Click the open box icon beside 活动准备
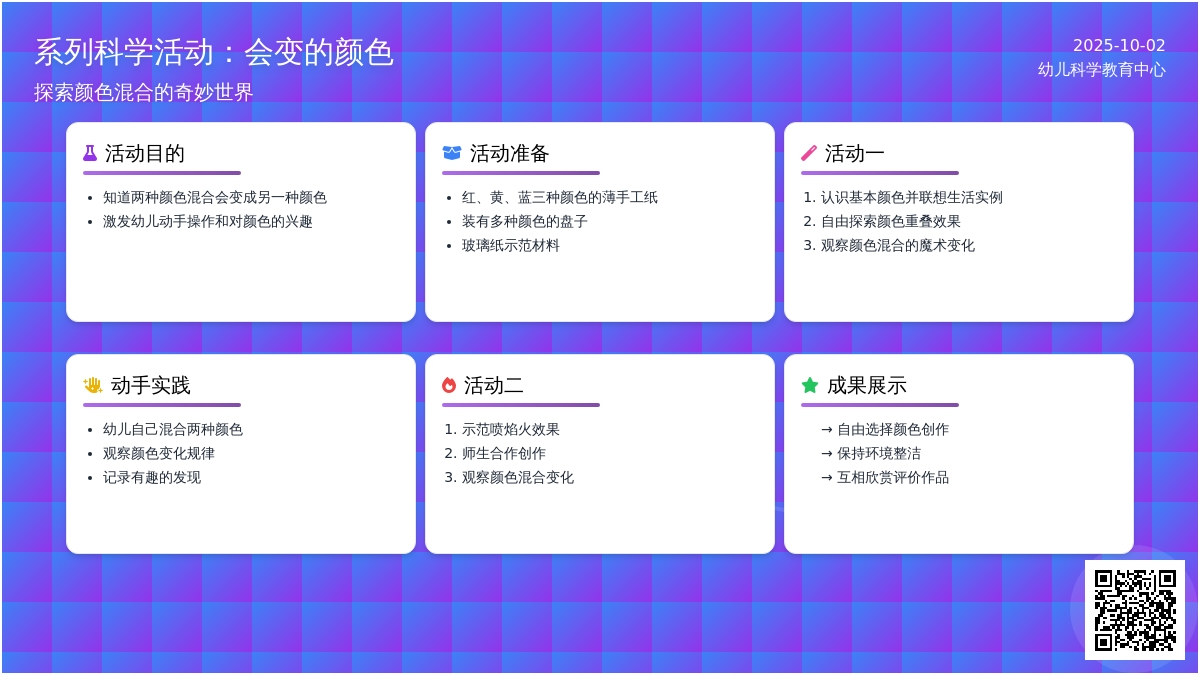Viewport: 1200px width, 675px height. coord(452,153)
